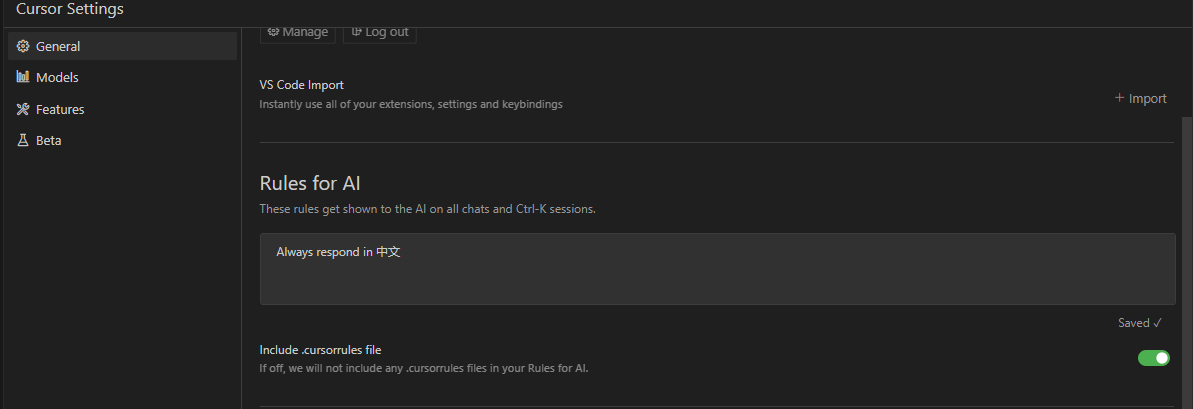Click the gear icon beside General
This screenshot has height=409, width=1193.
pos(23,46)
